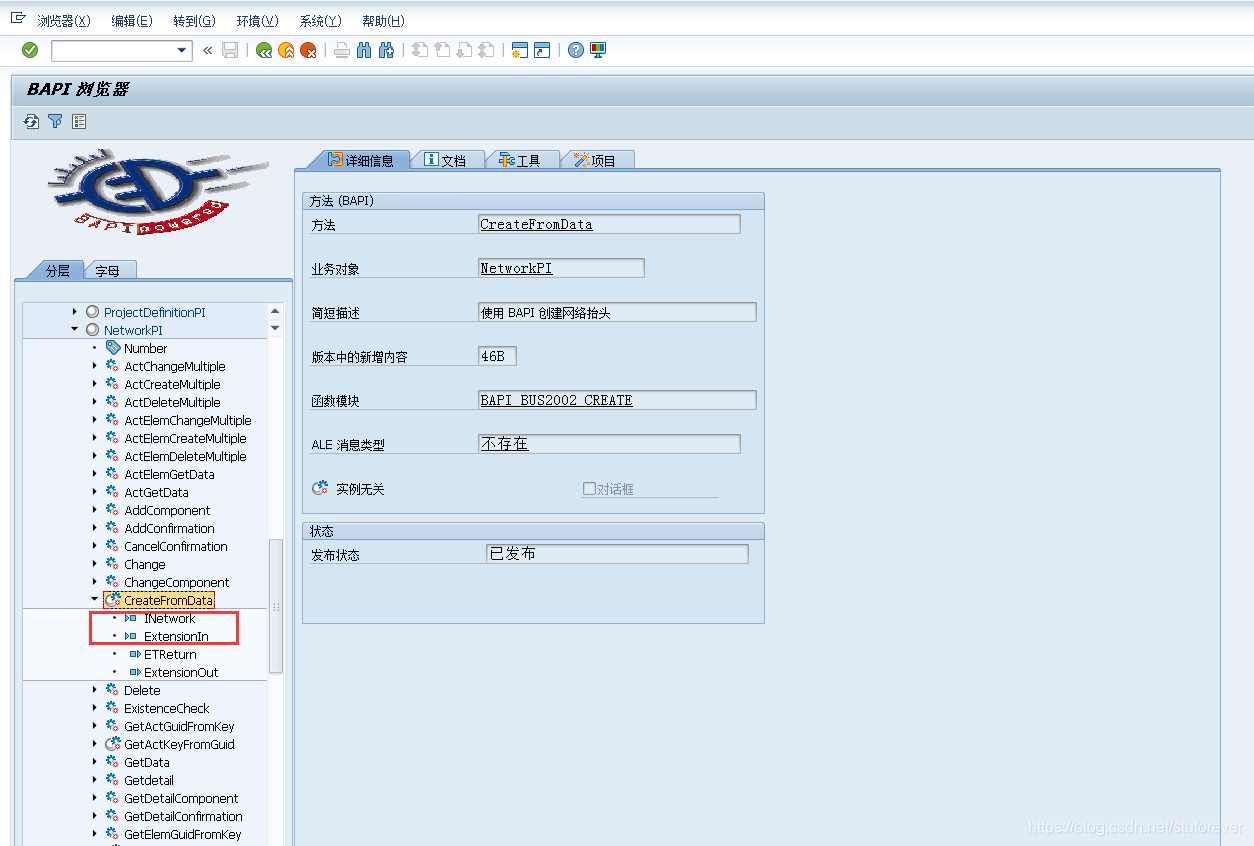Select the INetwork parameter in tree

click(x=170, y=618)
